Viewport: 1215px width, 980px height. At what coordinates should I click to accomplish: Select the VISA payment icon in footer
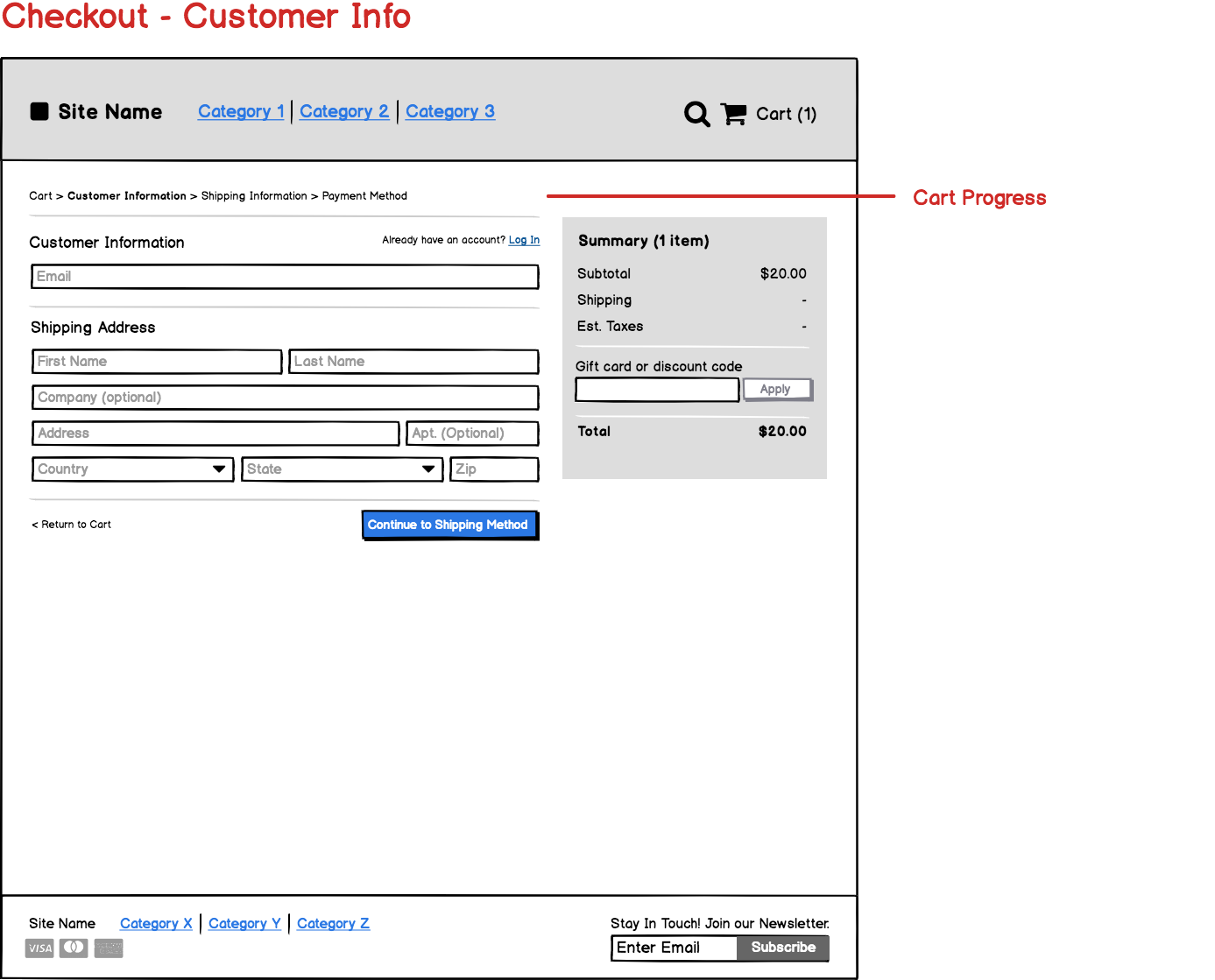tap(39, 948)
